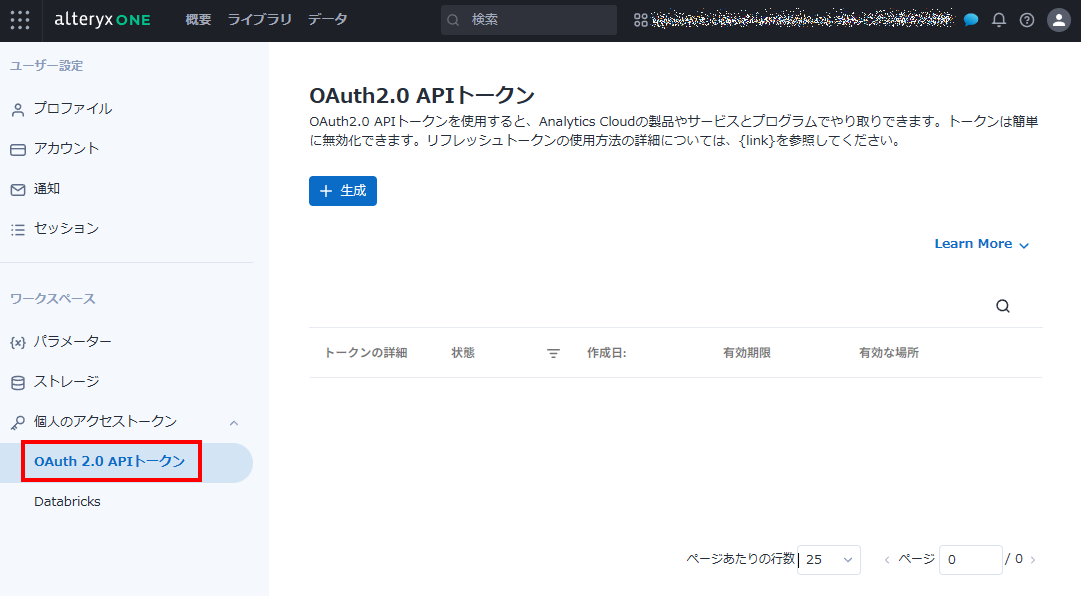Image resolution: width=1081 pixels, height=596 pixels.
Task: Open the ライブラリ menu
Action: pyautogui.click(x=259, y=20)
